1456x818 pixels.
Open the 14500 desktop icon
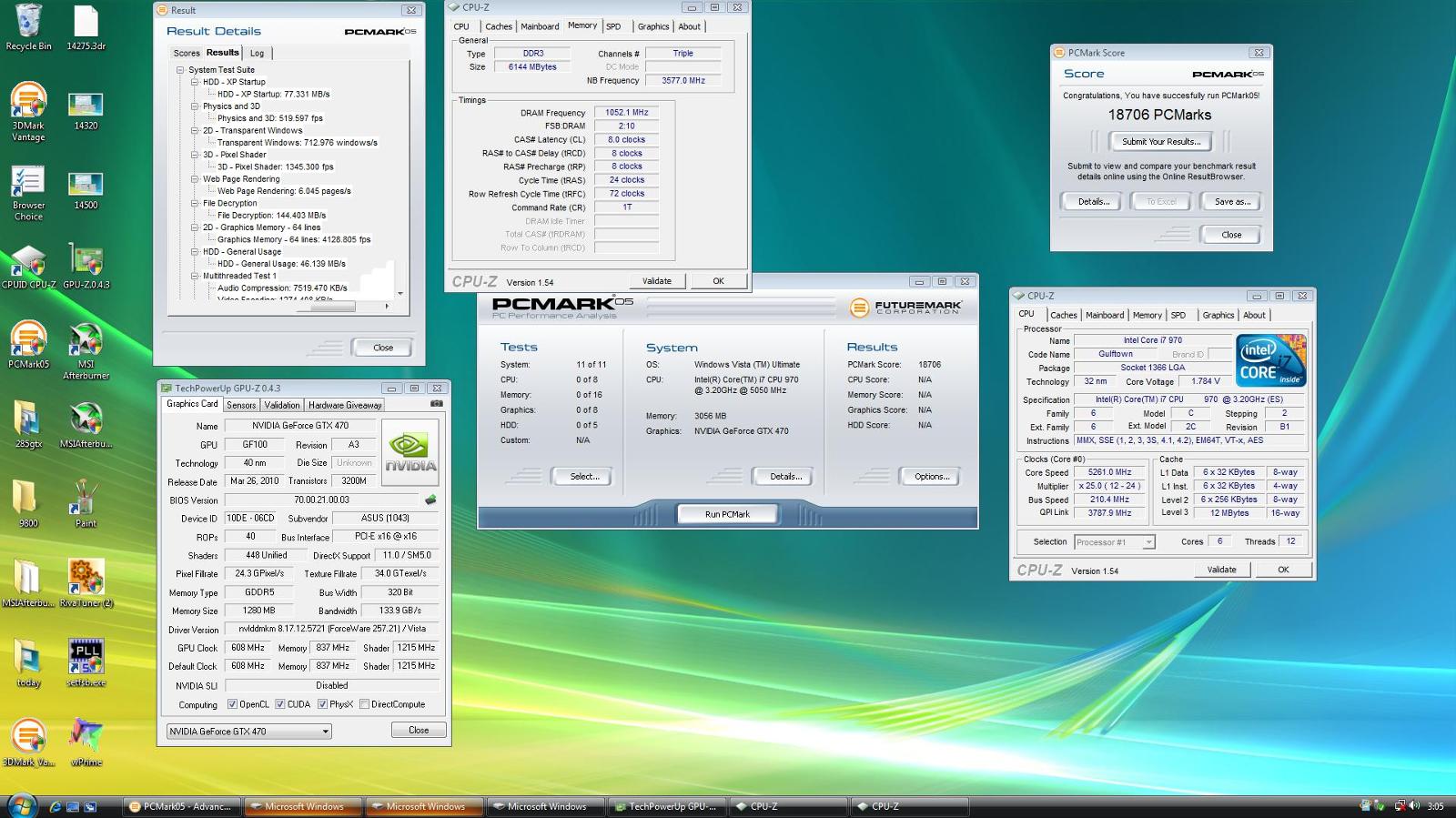point(86,192)
